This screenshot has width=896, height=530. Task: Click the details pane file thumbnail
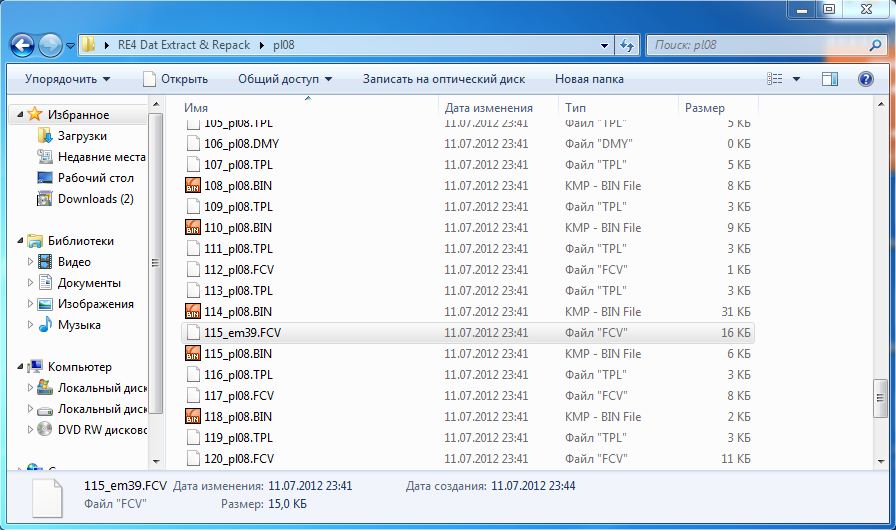(x=46, y=498)
